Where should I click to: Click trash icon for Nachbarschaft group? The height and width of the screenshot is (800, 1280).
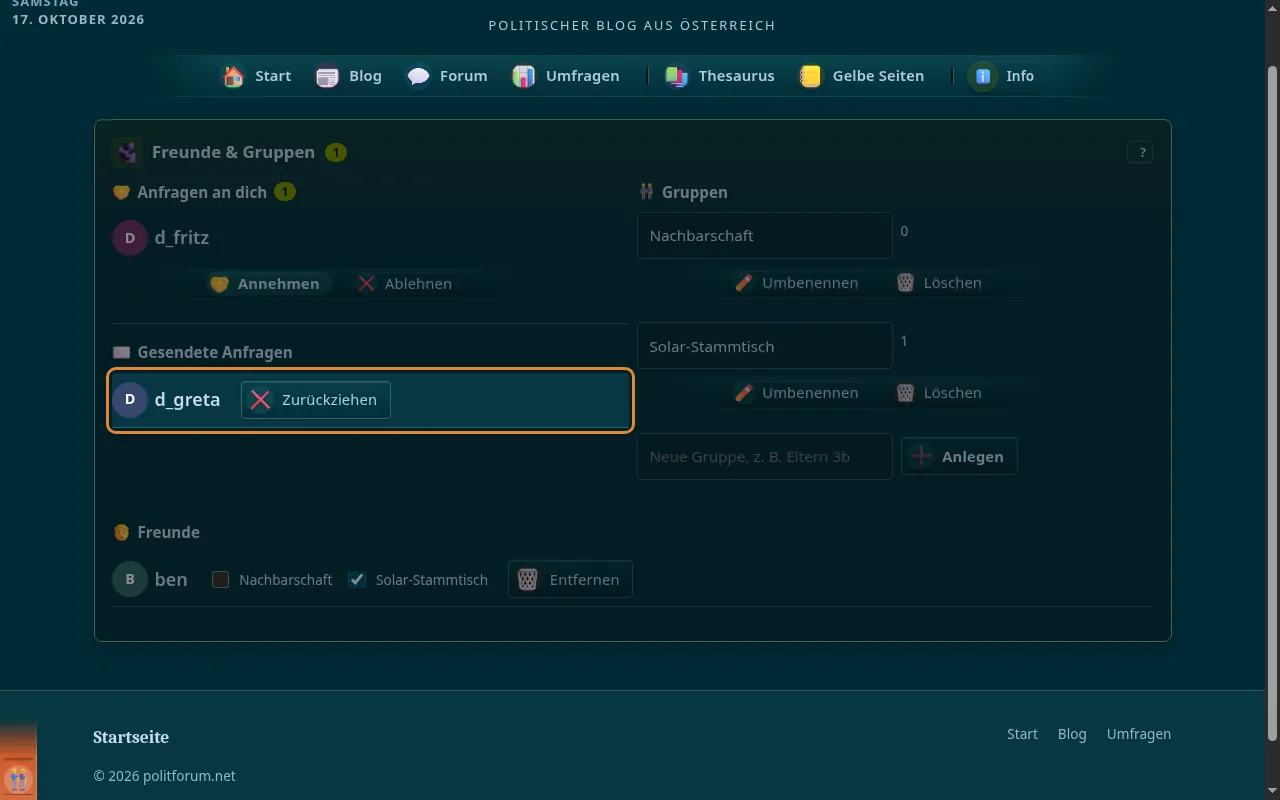[x=905, y=283]
